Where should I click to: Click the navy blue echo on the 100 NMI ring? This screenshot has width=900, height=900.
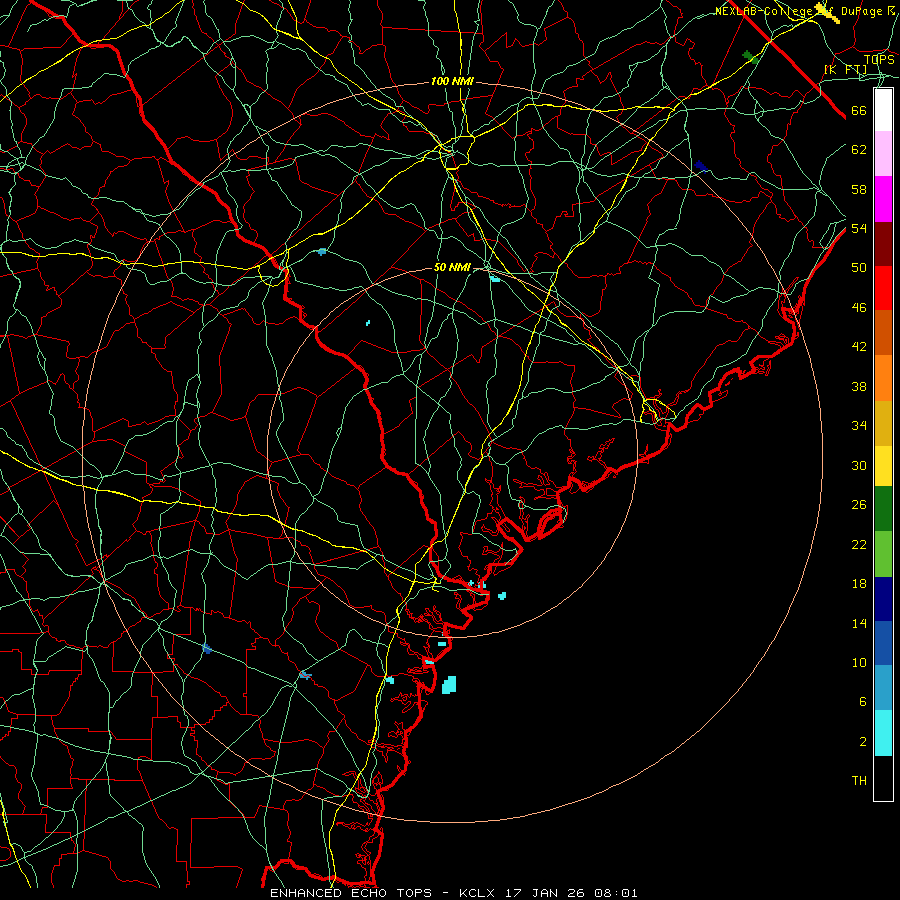pyautogui.click(x=700, y=166)
